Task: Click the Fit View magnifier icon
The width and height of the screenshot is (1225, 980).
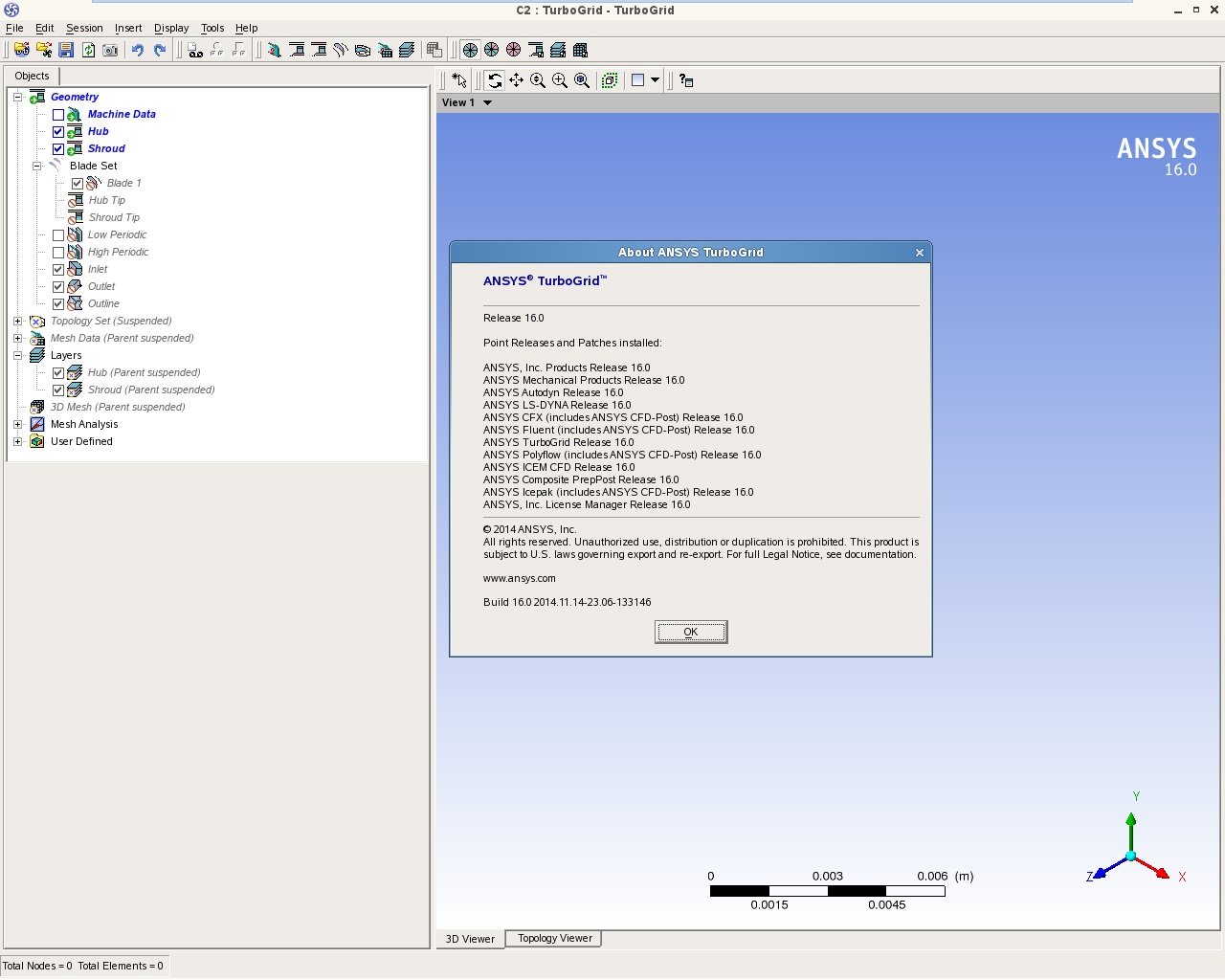Action: (582, 80)
